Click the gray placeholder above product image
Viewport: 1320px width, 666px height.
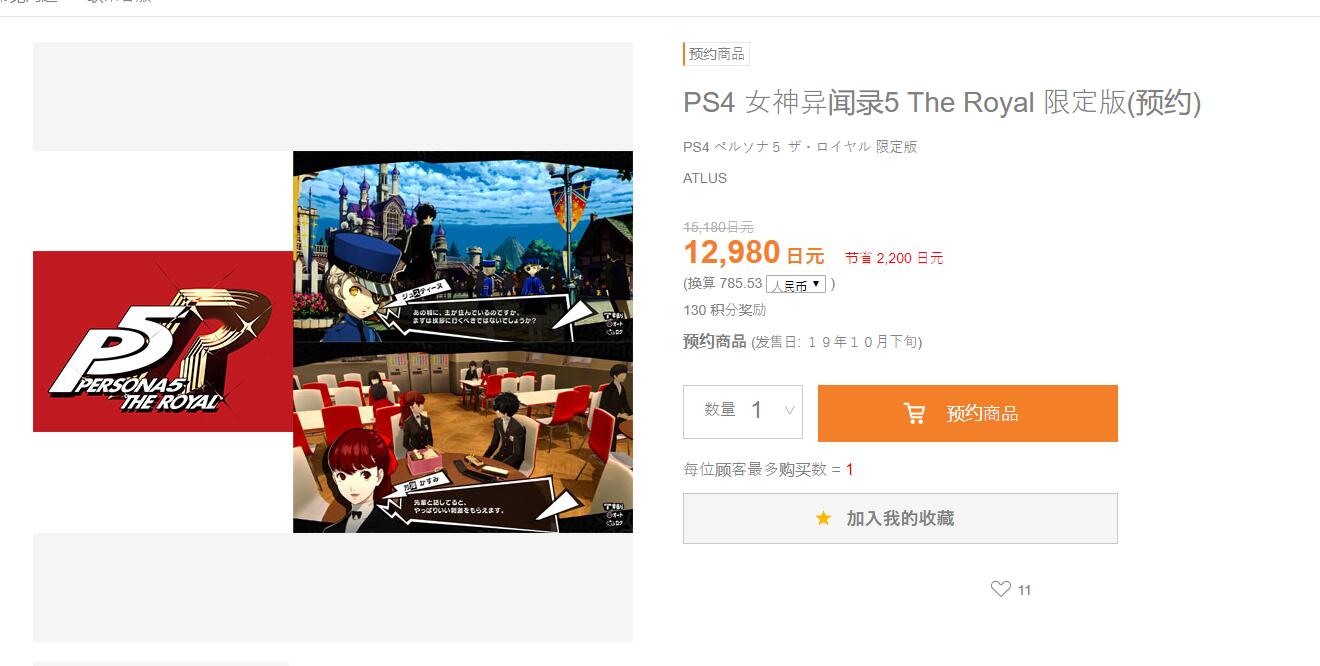[333, 96]
